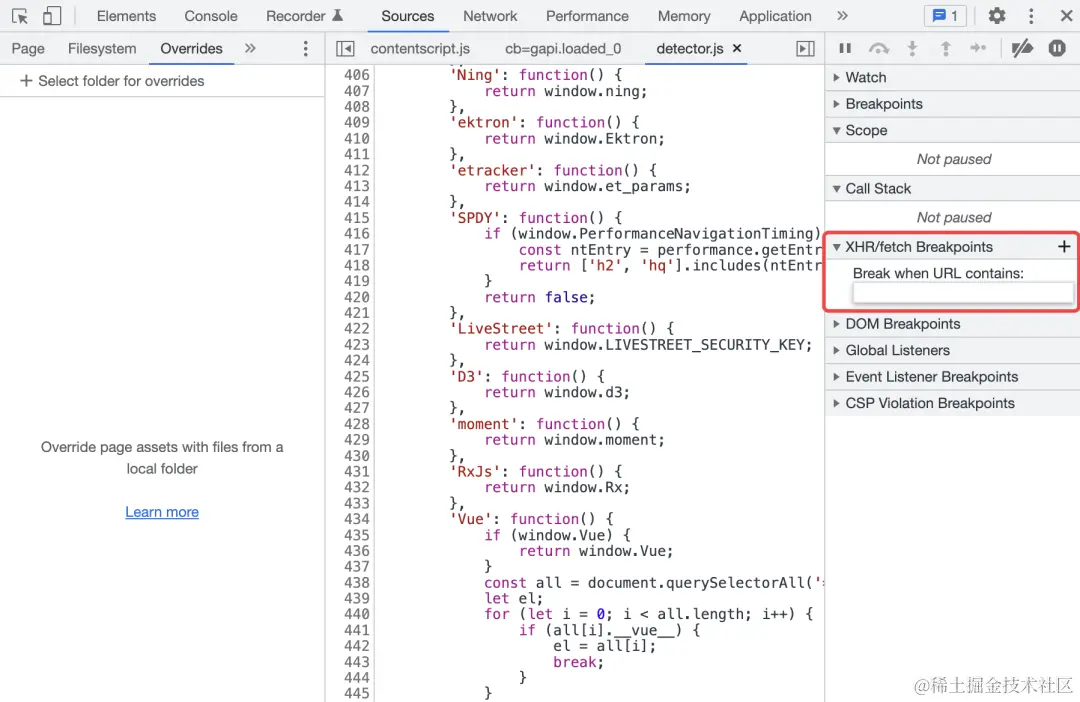Step out of current function
Image resolution: width=1080 pixels, height=702 pixels.
coord(946,48)
